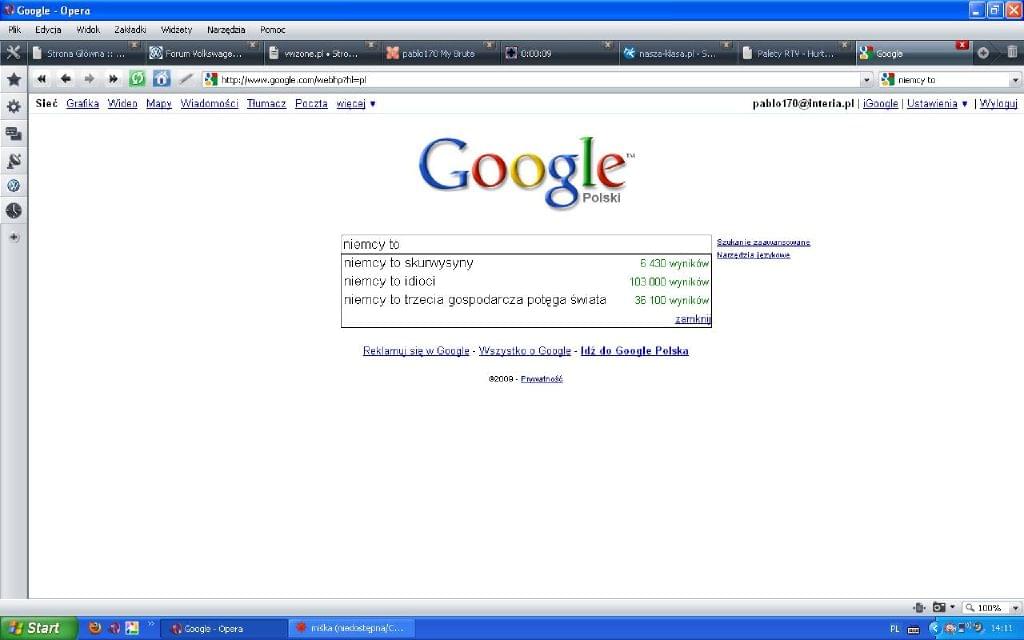Screen dimensions: 1024x640
Task: Open the Windows panel in sidebar
Action: 13,134
